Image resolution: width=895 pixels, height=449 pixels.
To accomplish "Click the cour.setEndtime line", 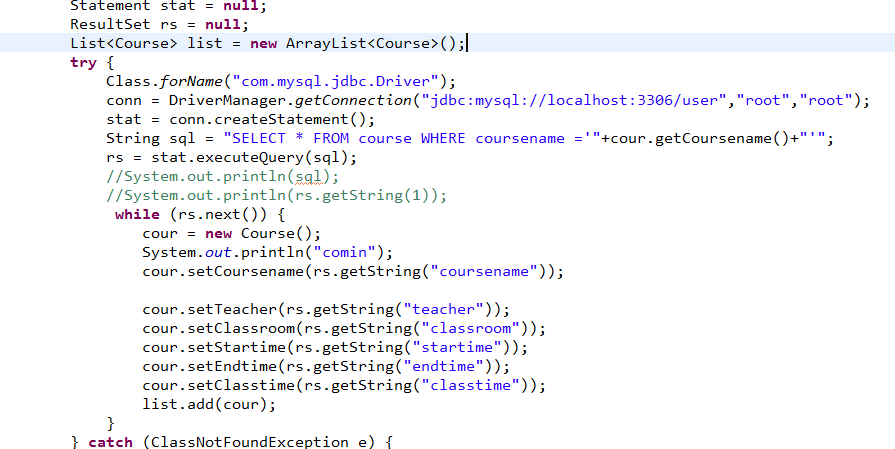I will coord(326,366).
